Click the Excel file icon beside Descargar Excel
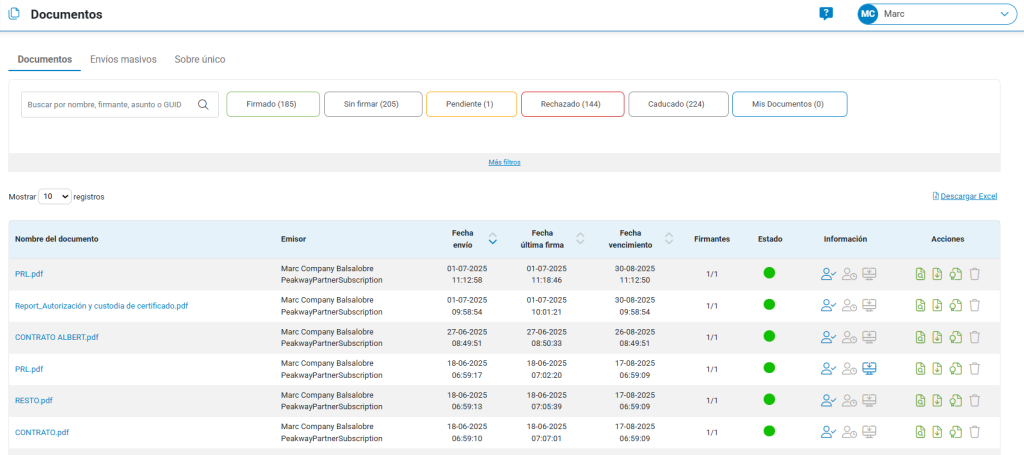Screen dimensions: 1024x455 coord(936,196)
